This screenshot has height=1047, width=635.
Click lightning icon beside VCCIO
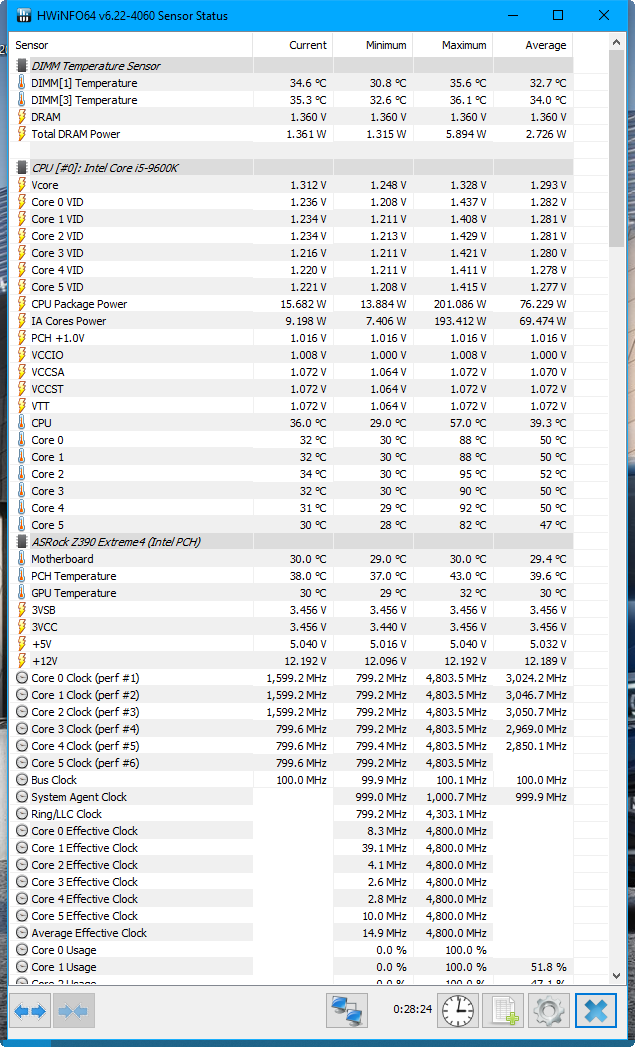click(x=22, y=355)
